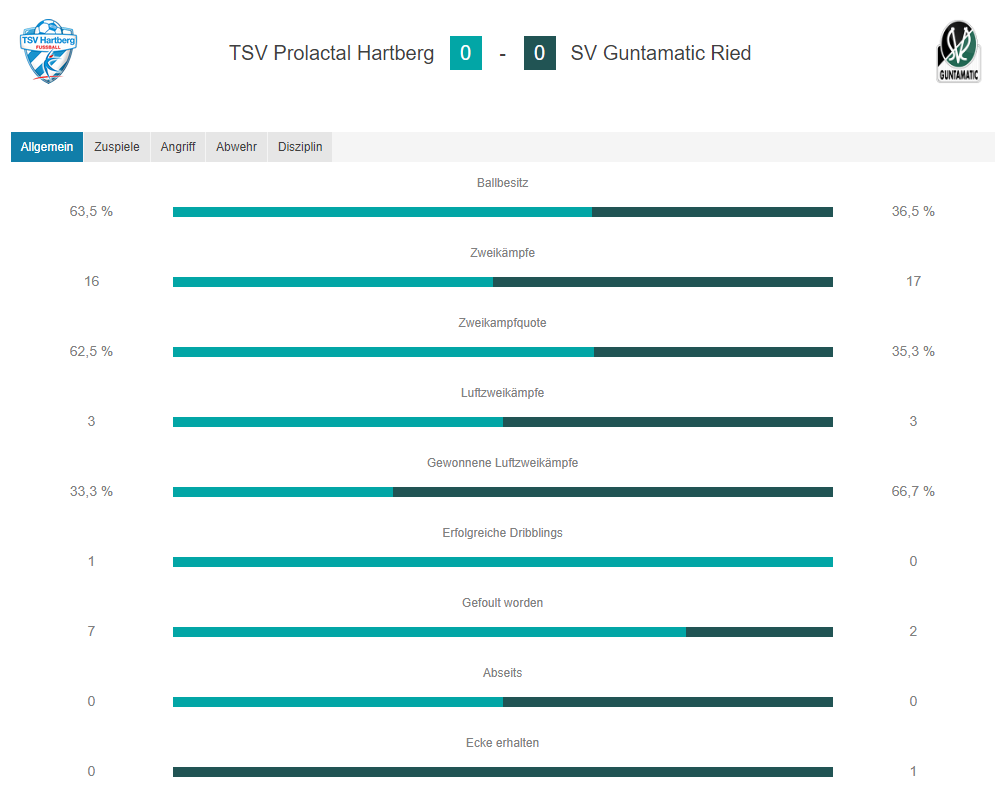This screenshot has height=793, width=1006.
Task: Click the TSV Prolactal Hartberg team name
Action: click(x=332, y=53)
